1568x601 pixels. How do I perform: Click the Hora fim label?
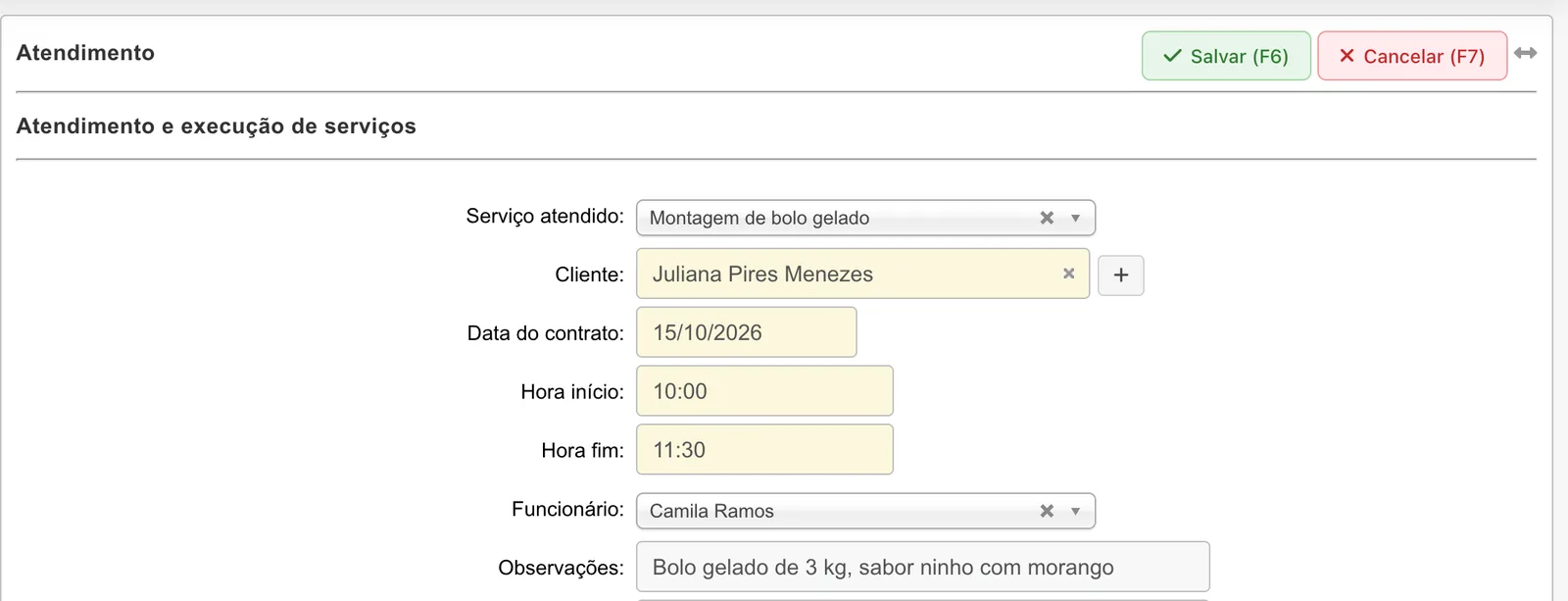click(582, 451)
